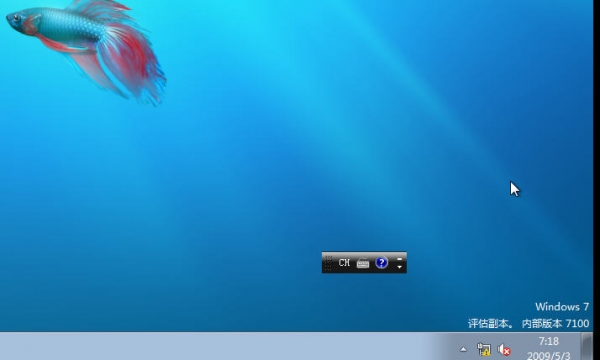
Task: Click the muted volume speaker icon
Action: tap(504, 350)
